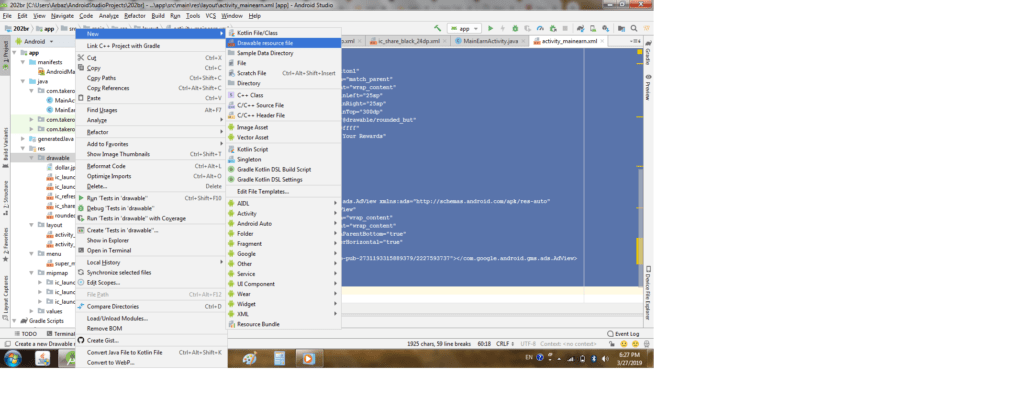1024x411 pixels.
Task: Click green Run 'Tests in drawable' icon
Action: pyautogui.click(x=81, y=197)
